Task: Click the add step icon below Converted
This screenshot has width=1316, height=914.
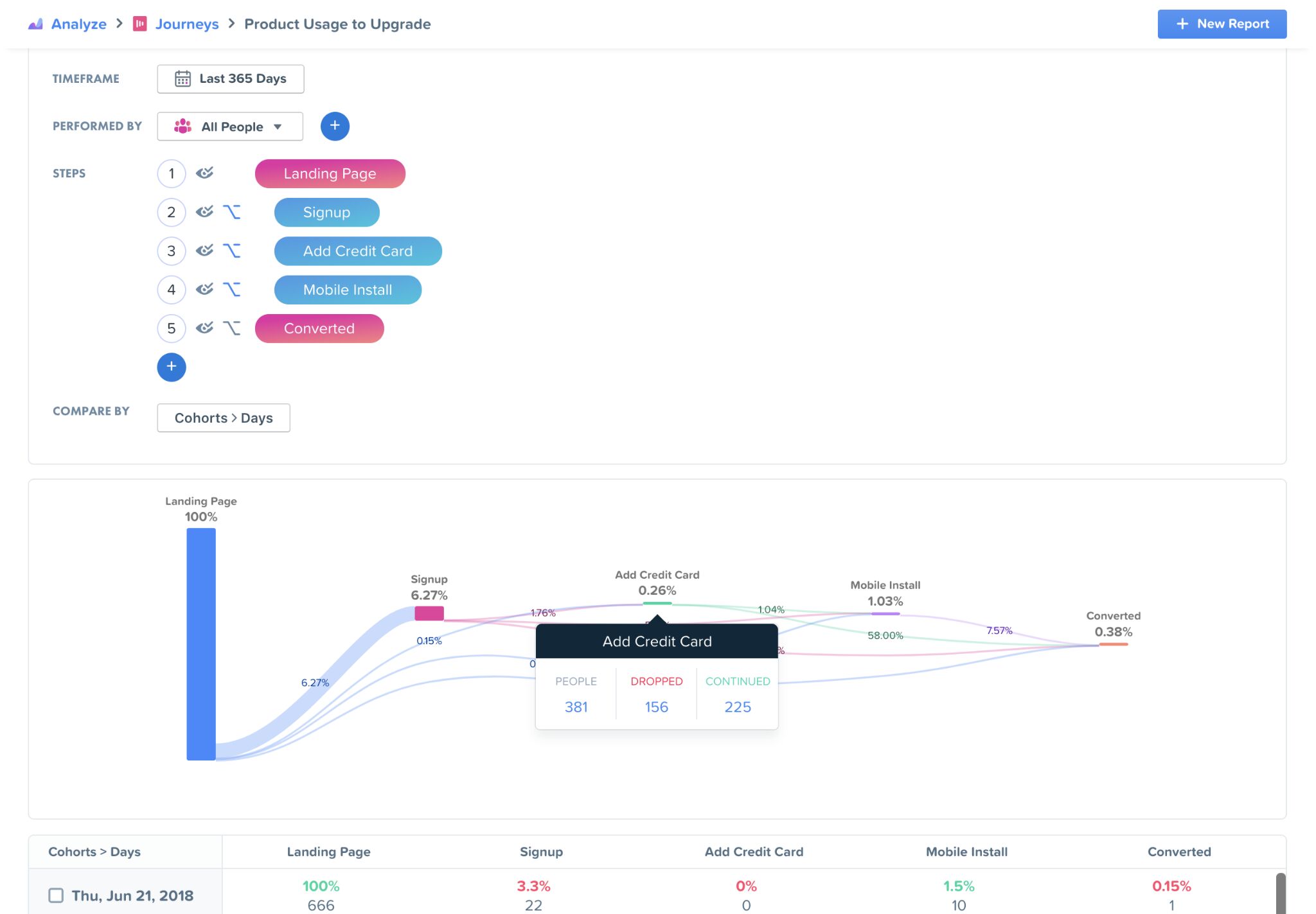Action: [x=171, y=366]
